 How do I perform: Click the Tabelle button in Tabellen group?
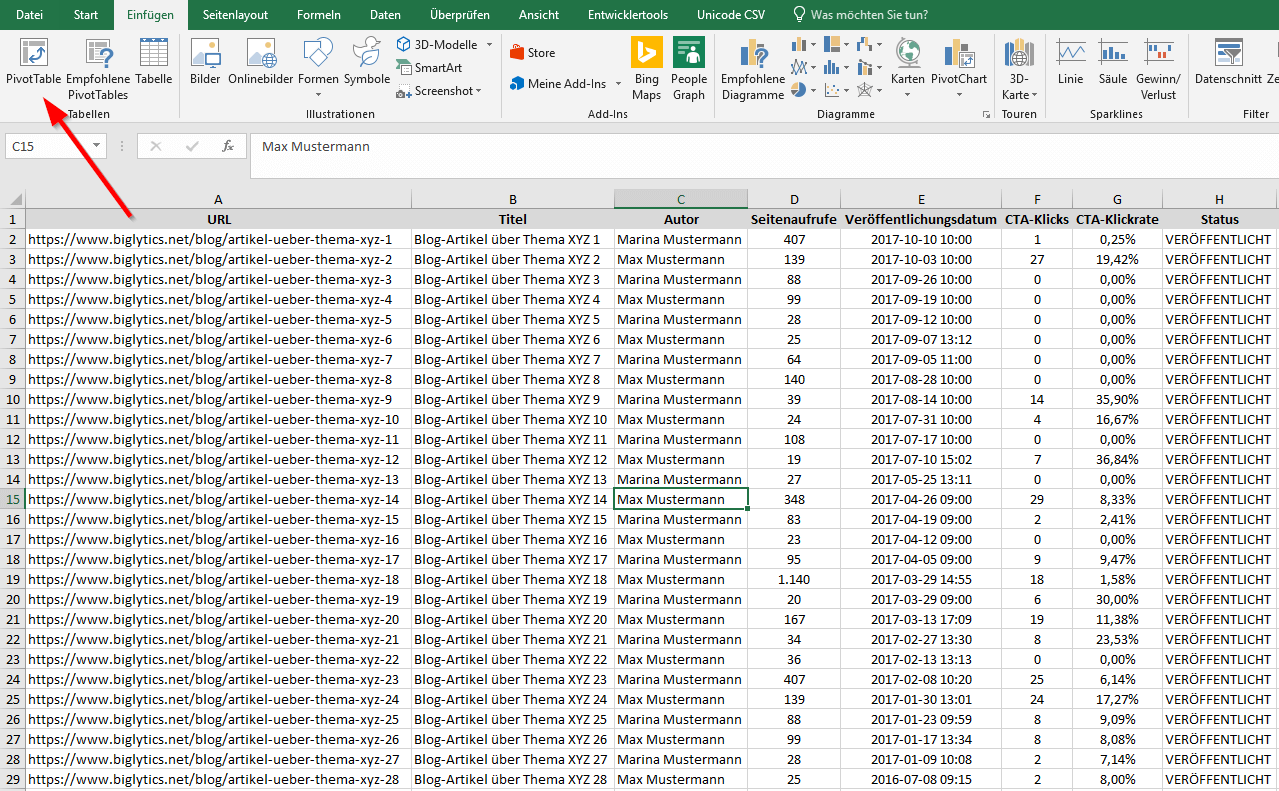pos(154,62)
